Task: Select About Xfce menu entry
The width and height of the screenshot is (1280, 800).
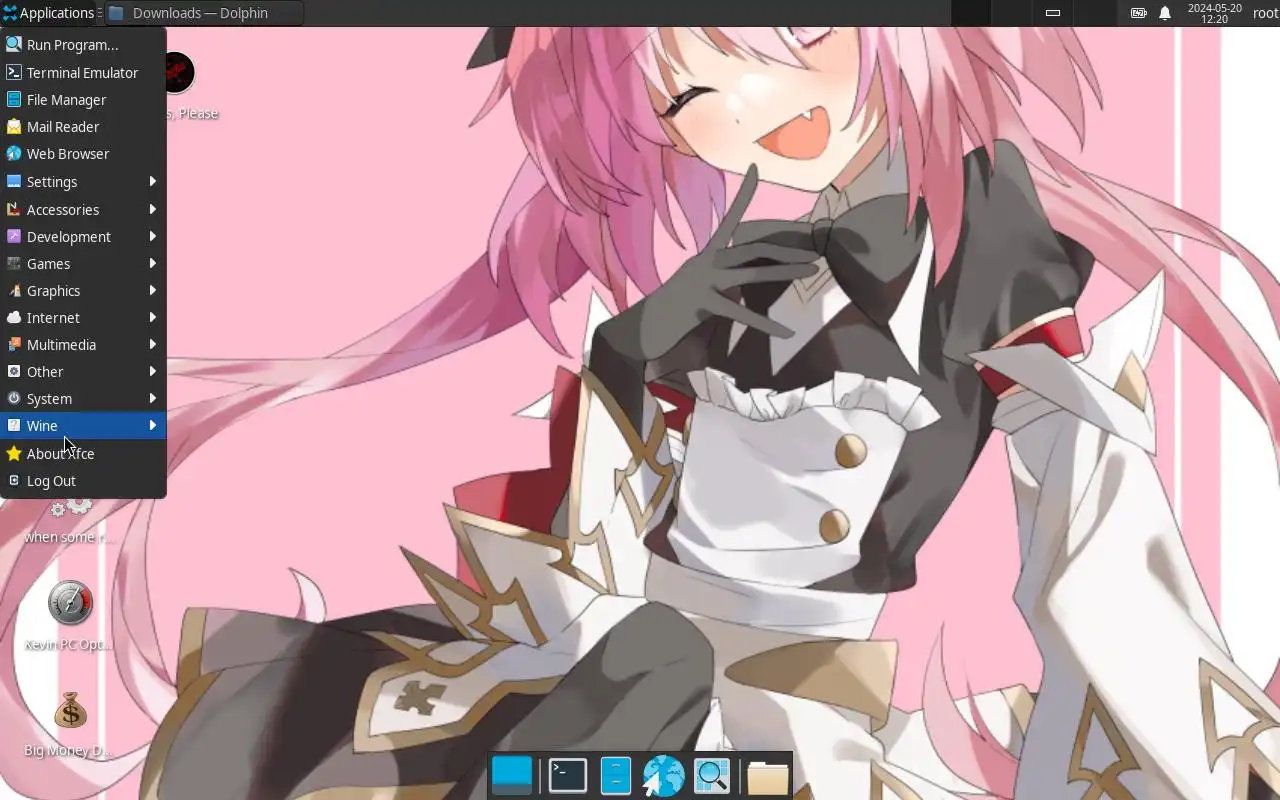Action: pyautogui.click(x=83, y=454)
